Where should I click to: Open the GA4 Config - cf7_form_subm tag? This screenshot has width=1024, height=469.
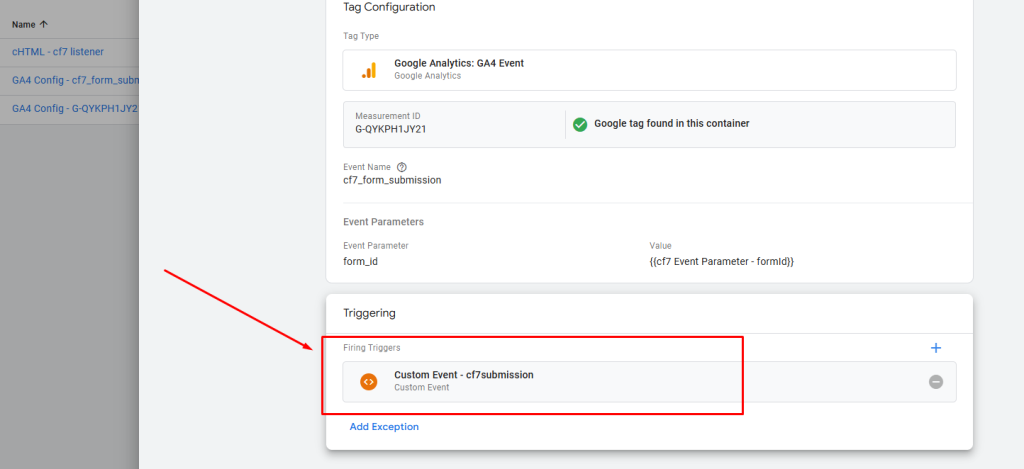75,80
